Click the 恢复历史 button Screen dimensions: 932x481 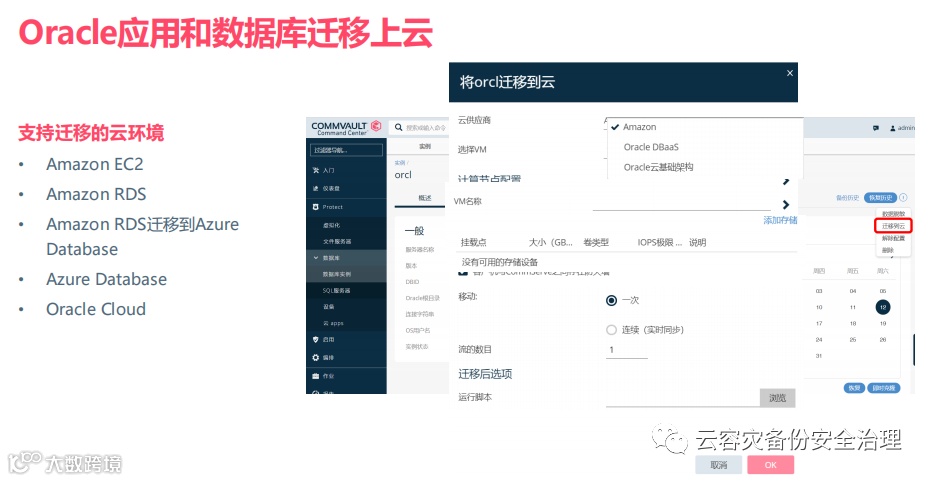click(x=880, y=197)
